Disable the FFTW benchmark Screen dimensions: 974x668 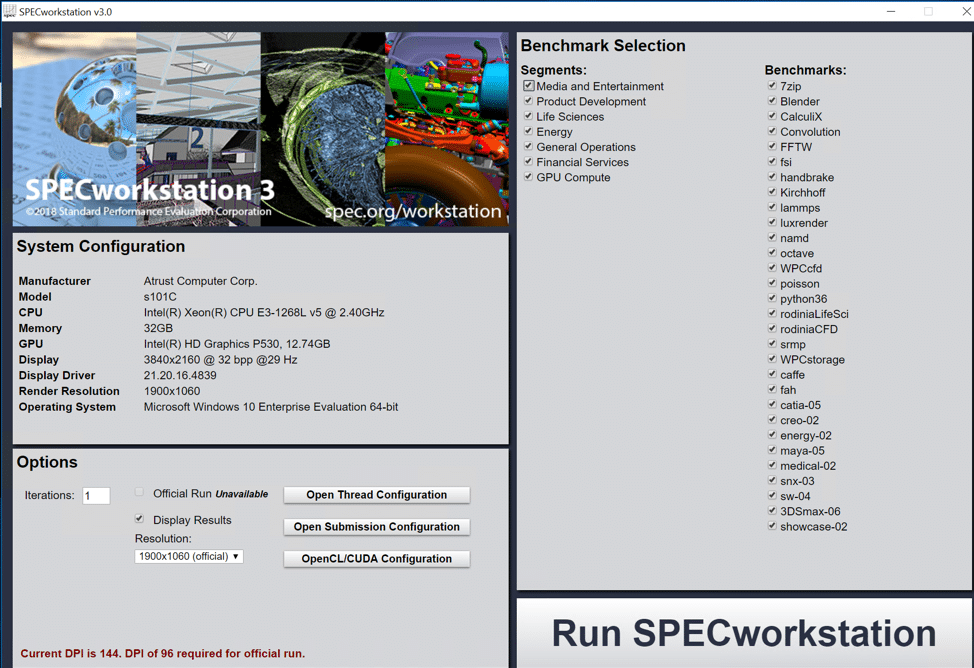point(772,147)
